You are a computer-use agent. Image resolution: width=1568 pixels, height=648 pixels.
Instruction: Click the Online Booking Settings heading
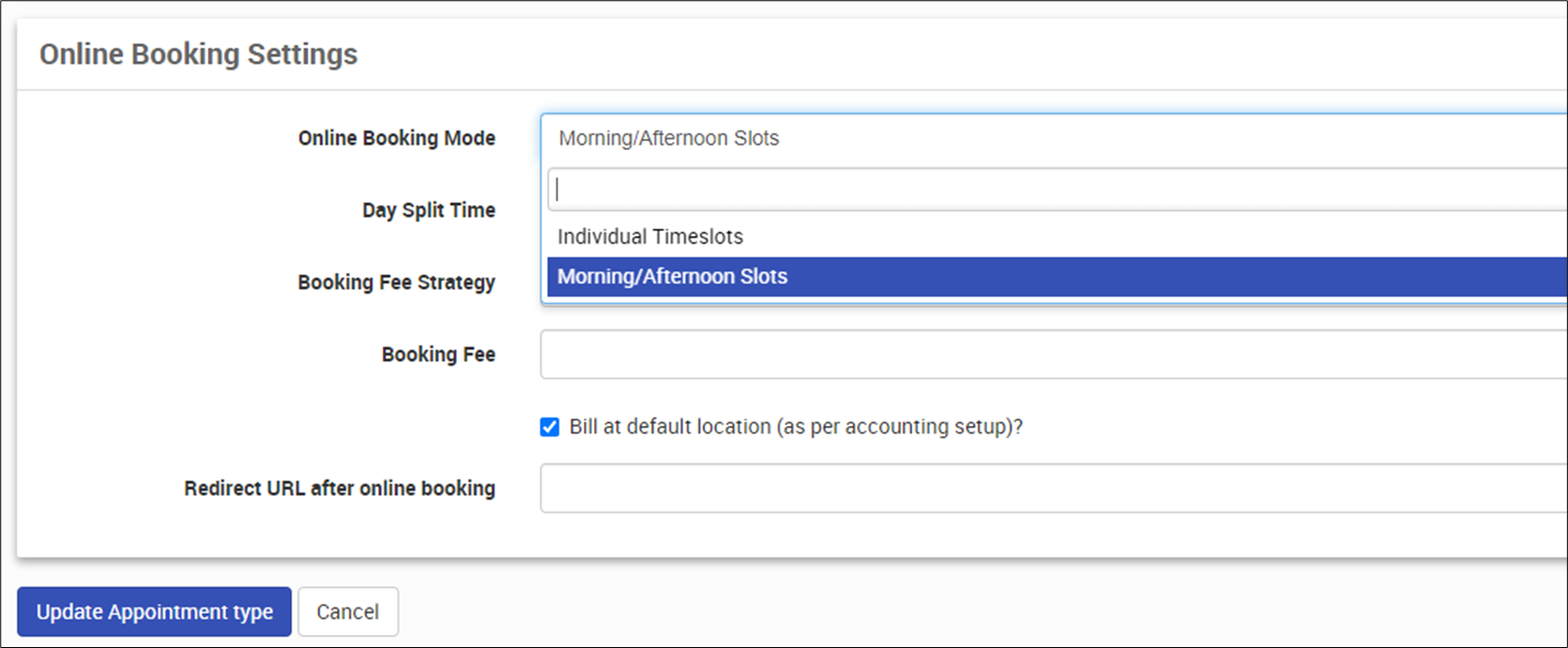pyautogui.click(x=198, y=55)
